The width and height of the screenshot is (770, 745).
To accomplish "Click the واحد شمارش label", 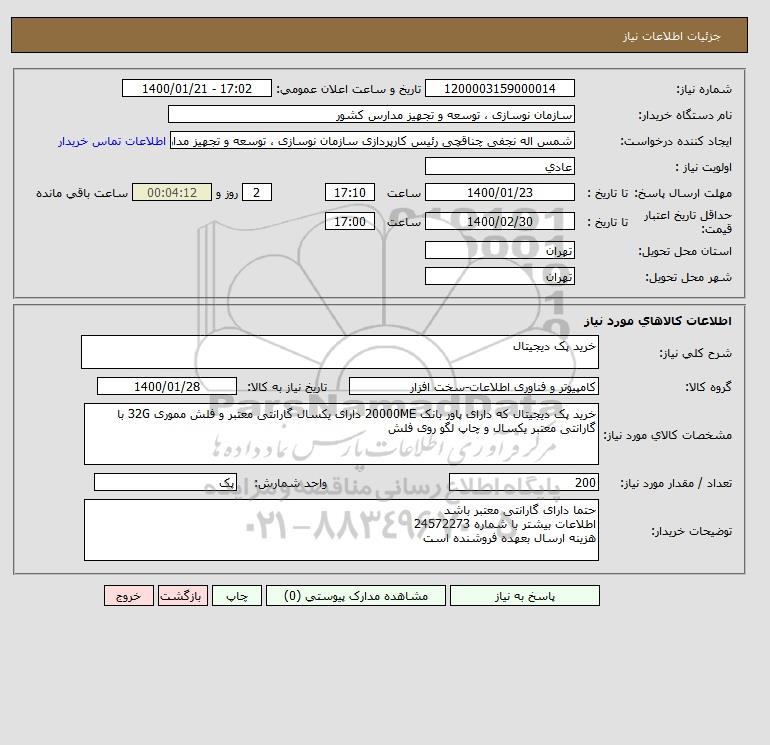I will [291, 483].
